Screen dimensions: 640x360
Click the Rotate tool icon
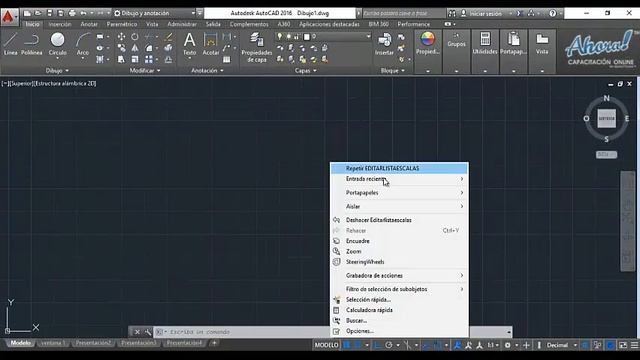point(135,37)
